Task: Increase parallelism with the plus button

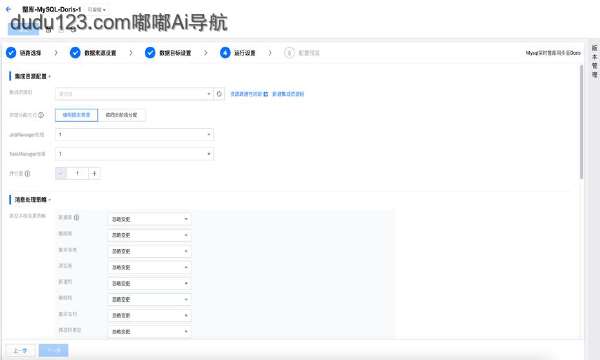Action: (x=95, y=174)
